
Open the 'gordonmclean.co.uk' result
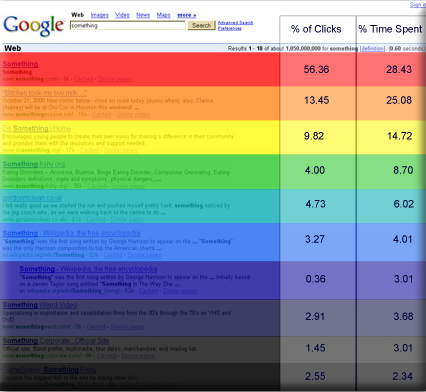point(32,198)
